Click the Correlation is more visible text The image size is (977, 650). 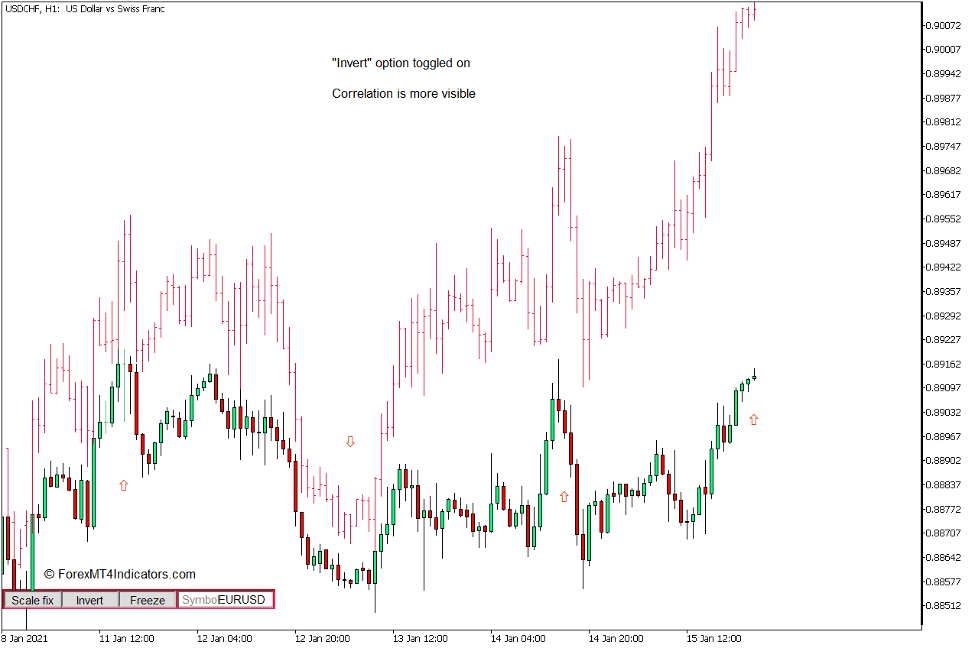click(403, 93)
